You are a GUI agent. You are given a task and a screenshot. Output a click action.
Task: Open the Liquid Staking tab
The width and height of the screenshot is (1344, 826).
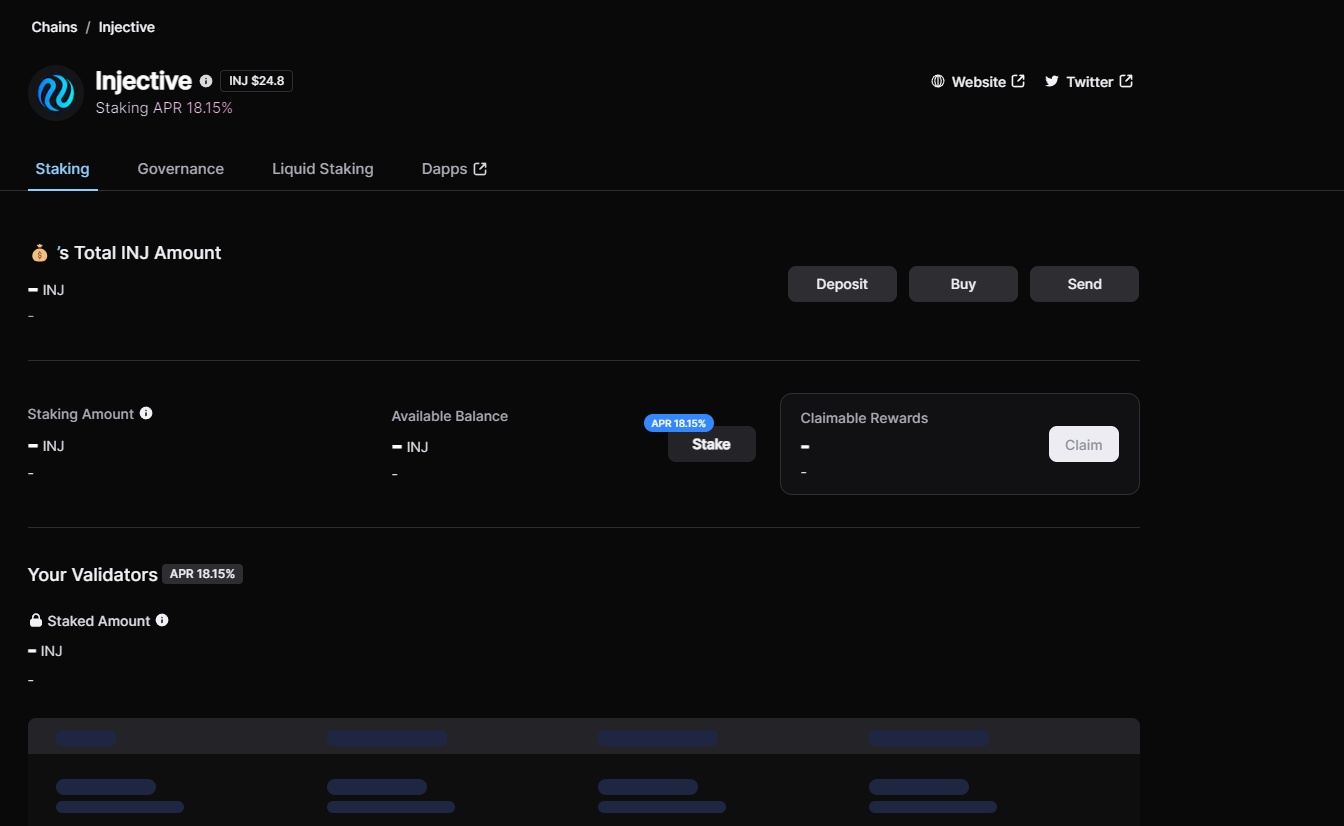tap(322, 169)
